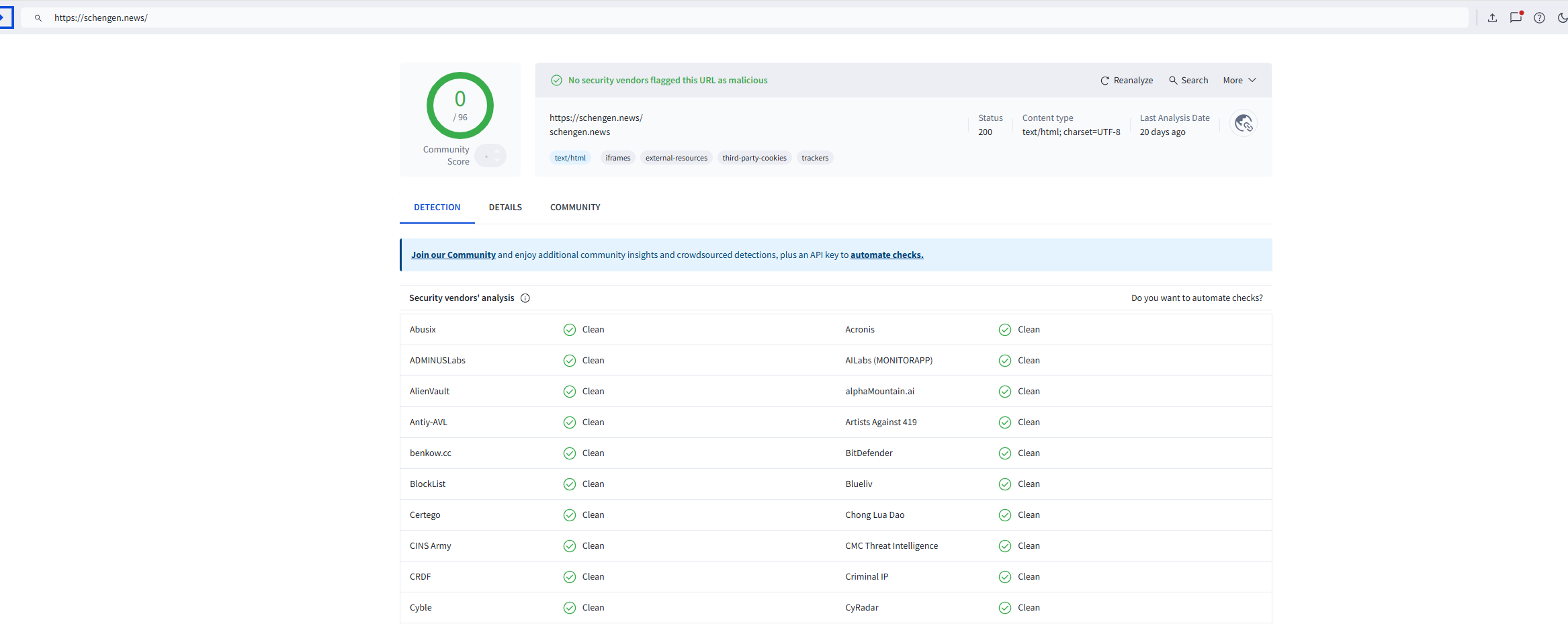Viewport: 1568px width, 624px height.
Task: Click 'No security vendors flagged this URL' message
Action: tap(668, 81)
